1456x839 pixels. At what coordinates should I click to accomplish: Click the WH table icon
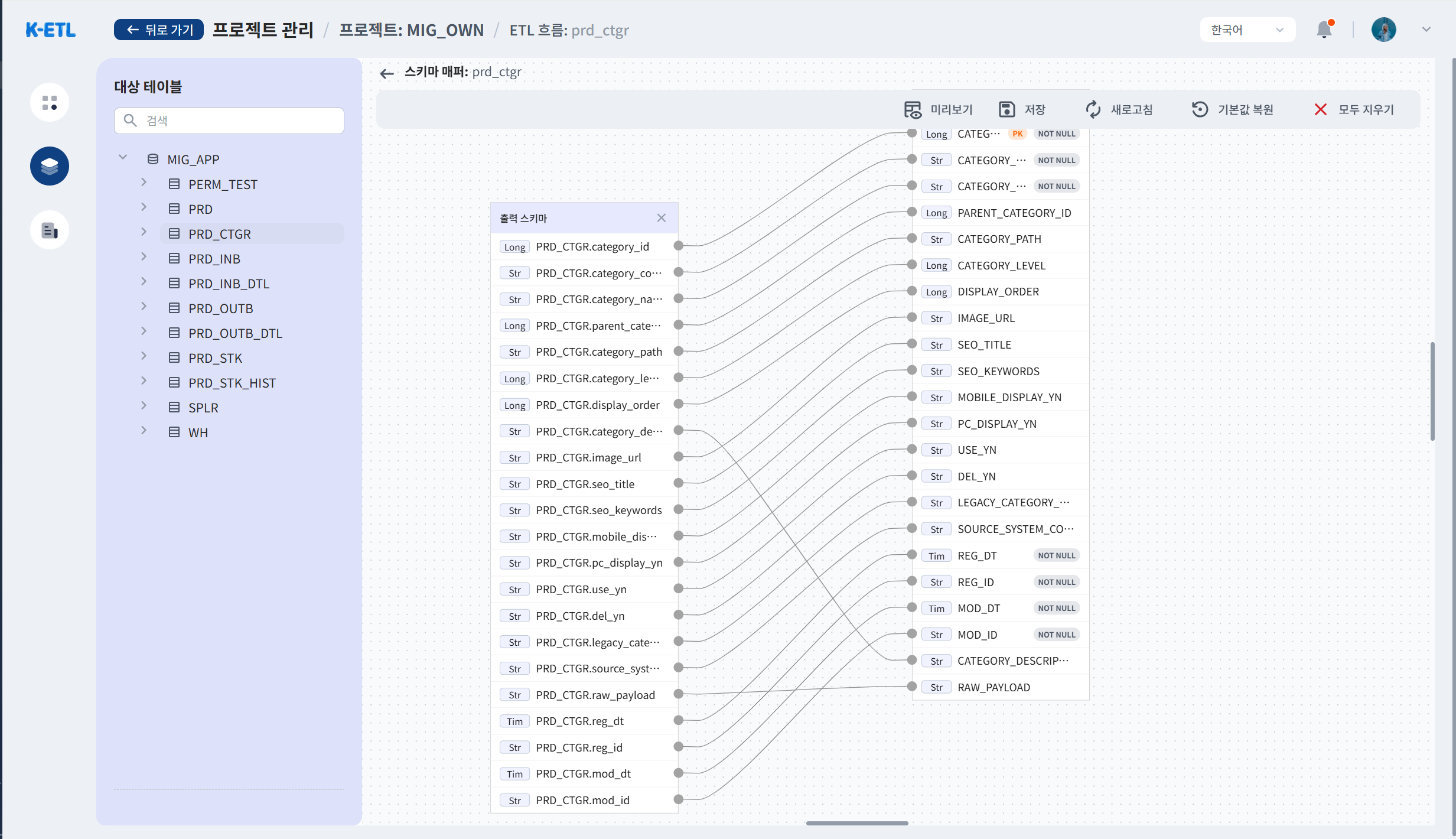tap(174, 432)
